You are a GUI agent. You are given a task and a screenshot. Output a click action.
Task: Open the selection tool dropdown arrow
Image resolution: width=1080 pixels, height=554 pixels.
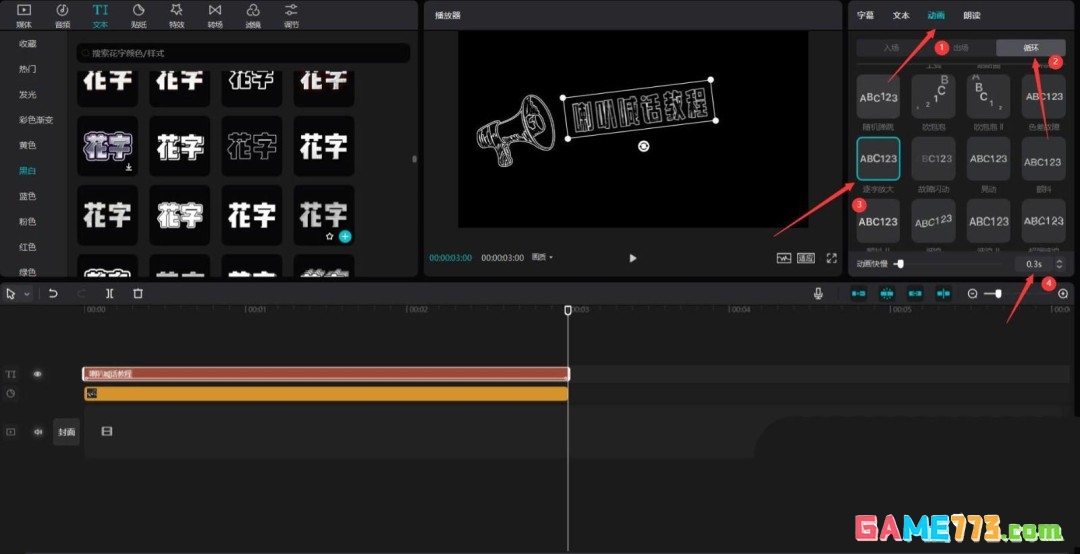[x=27, y=294]
